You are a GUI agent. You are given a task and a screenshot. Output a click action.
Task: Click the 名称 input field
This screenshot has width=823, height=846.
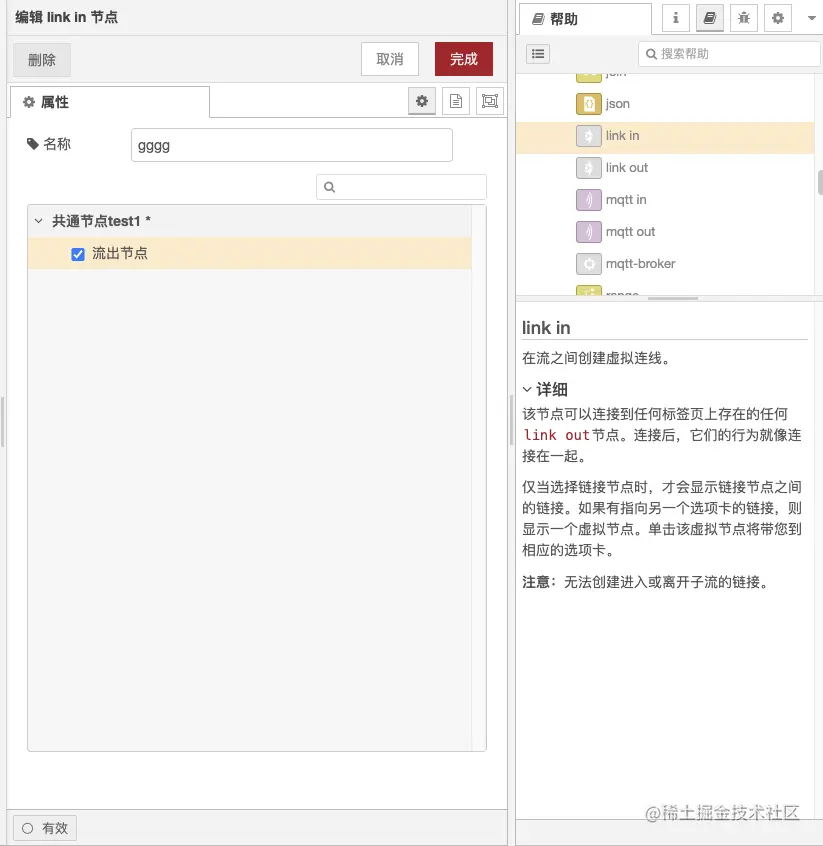tap(292, 145)
